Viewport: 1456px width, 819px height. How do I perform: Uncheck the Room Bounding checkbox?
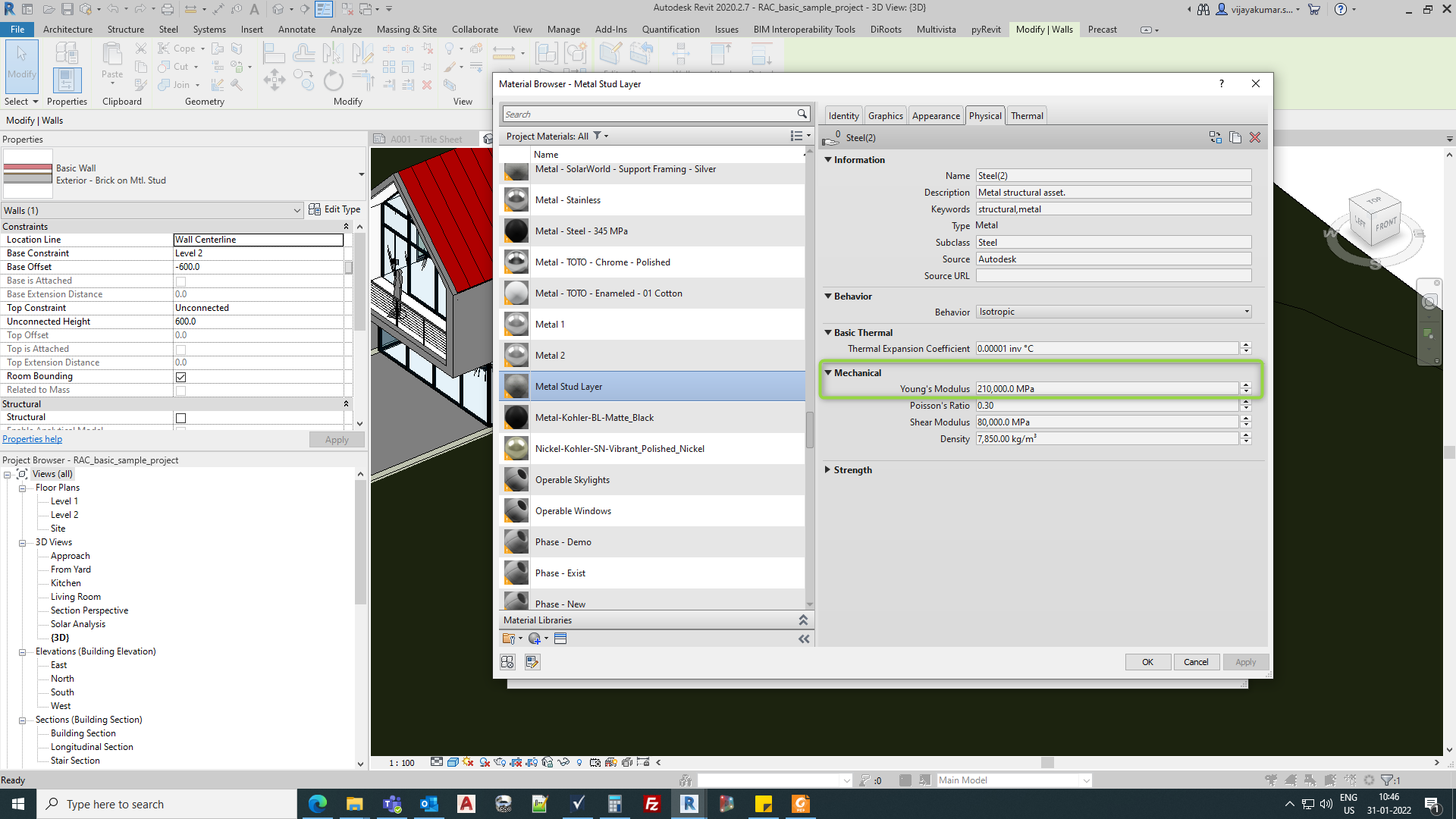tap(180, 377)
